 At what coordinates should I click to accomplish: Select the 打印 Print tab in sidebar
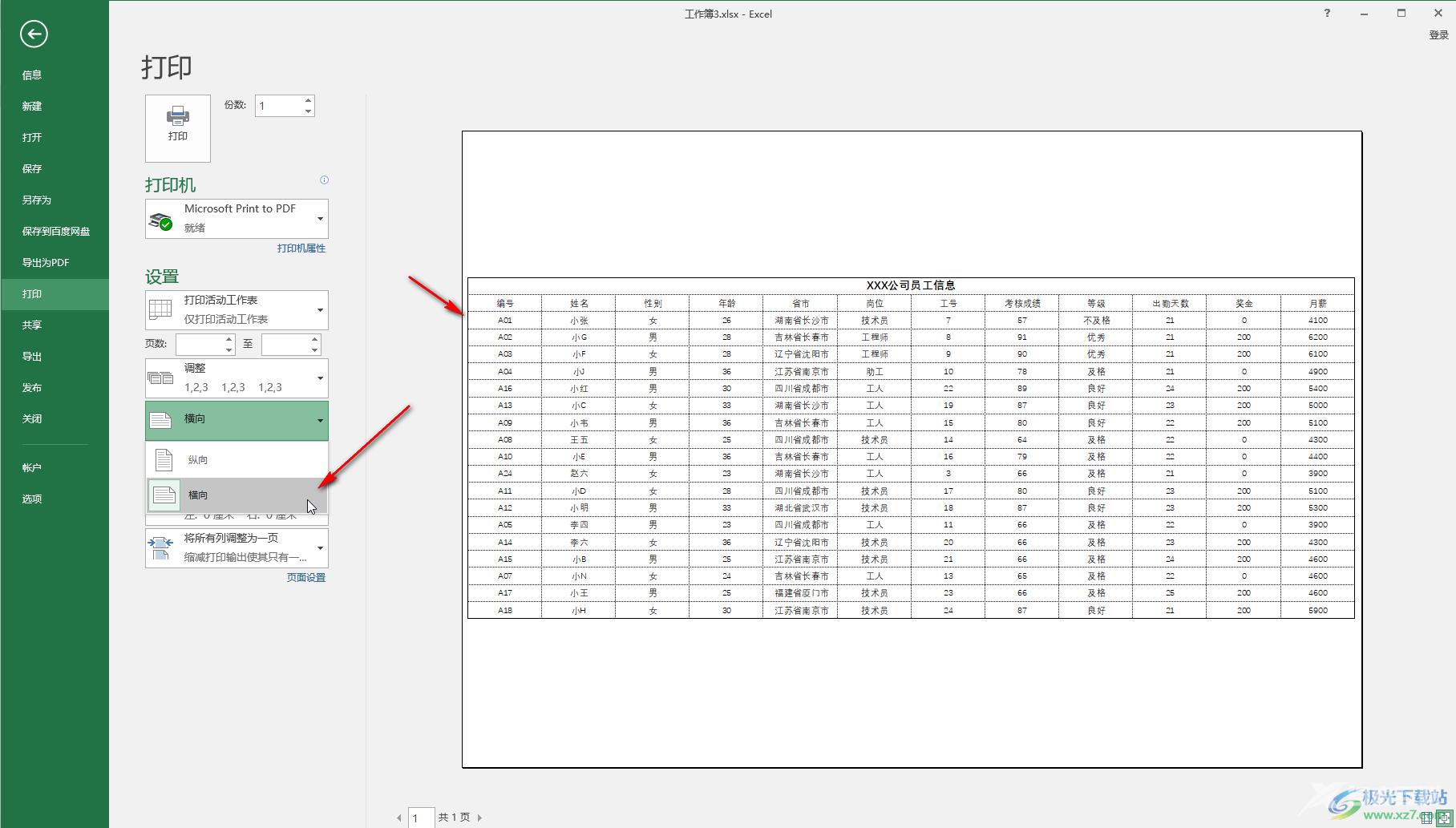point(55,293)
